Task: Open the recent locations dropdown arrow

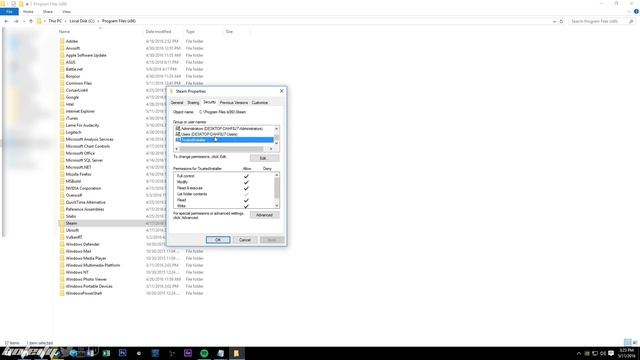Action: point(24,21)
